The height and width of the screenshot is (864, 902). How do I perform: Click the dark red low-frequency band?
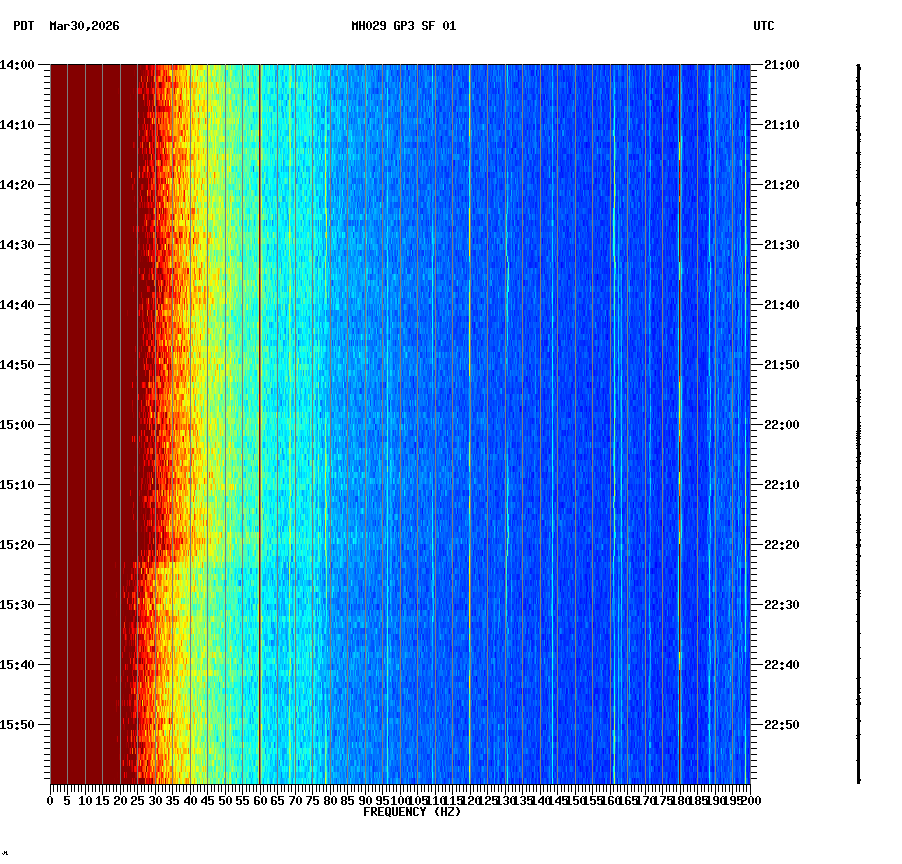[x=85, y=400]
